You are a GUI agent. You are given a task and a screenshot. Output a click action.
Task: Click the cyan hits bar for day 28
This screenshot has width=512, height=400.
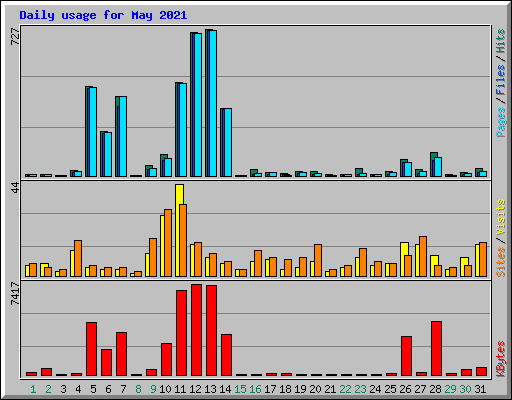click(438, 167)
